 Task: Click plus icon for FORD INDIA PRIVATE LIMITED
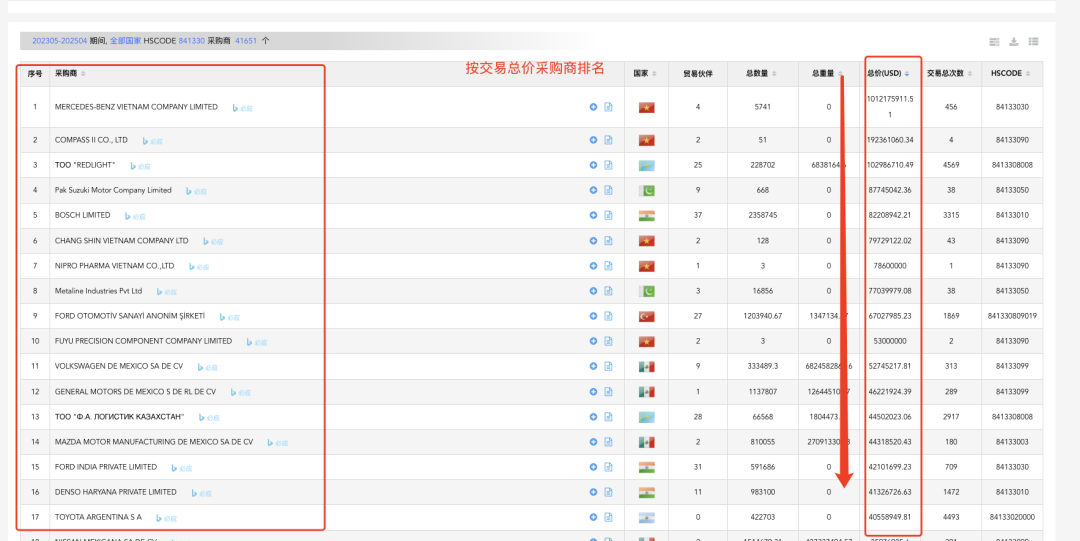[x=593, y=467]
